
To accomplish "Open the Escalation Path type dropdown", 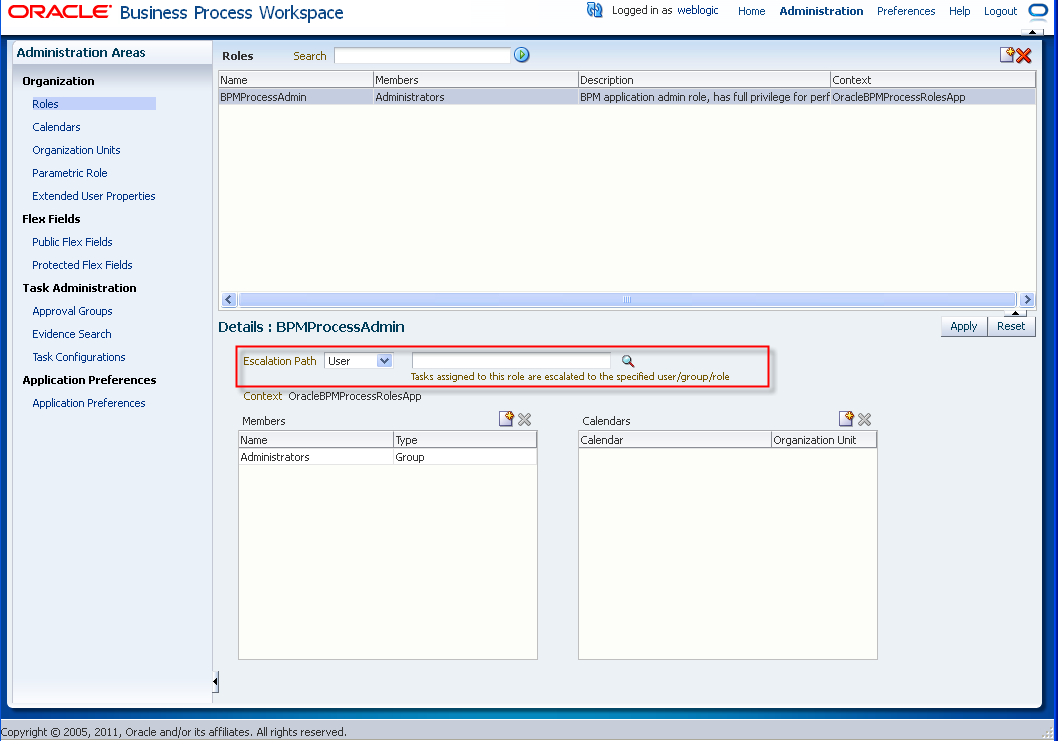I will tap(385, 360).
